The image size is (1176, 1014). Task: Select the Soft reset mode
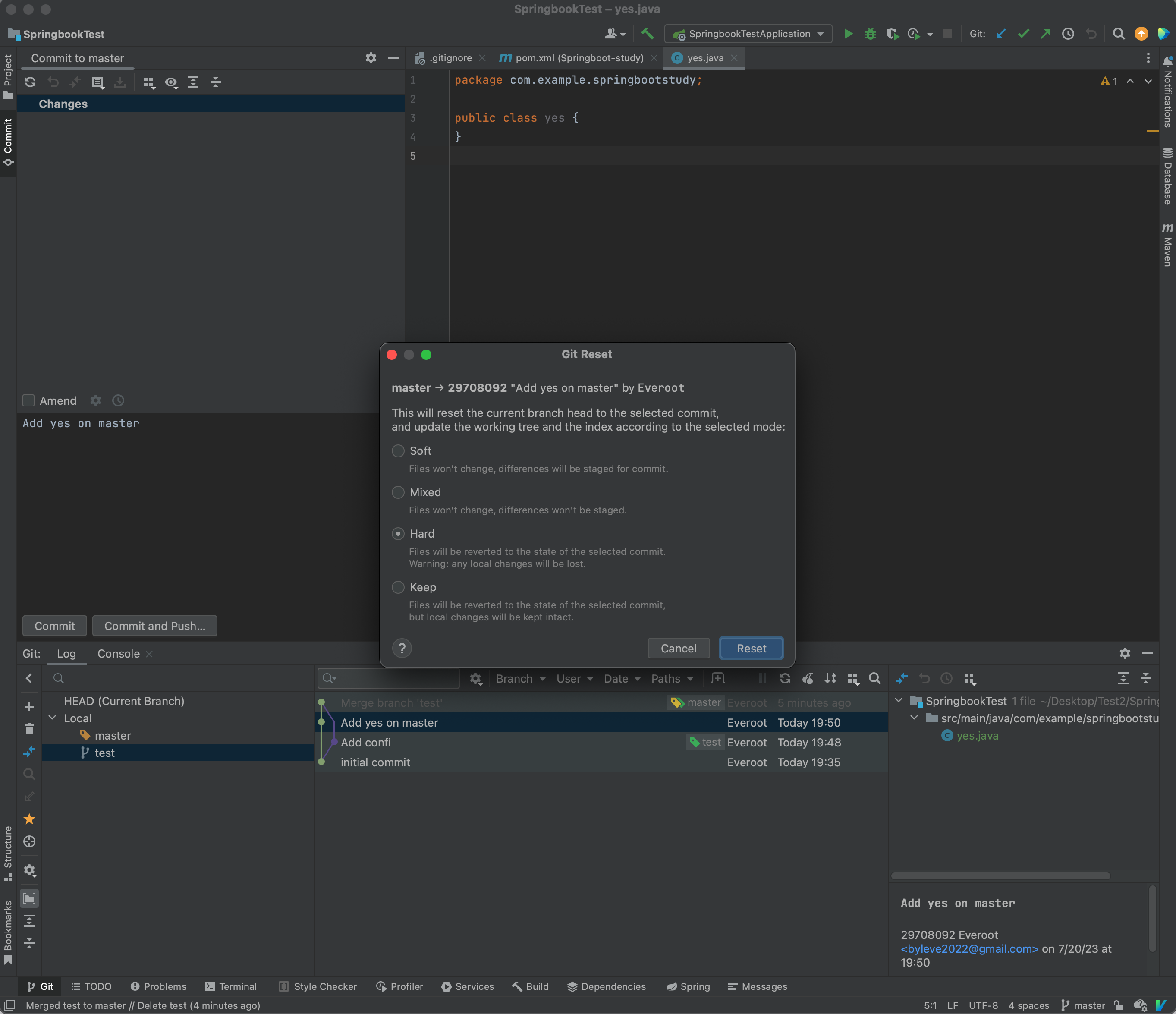(x=399, y=451)
